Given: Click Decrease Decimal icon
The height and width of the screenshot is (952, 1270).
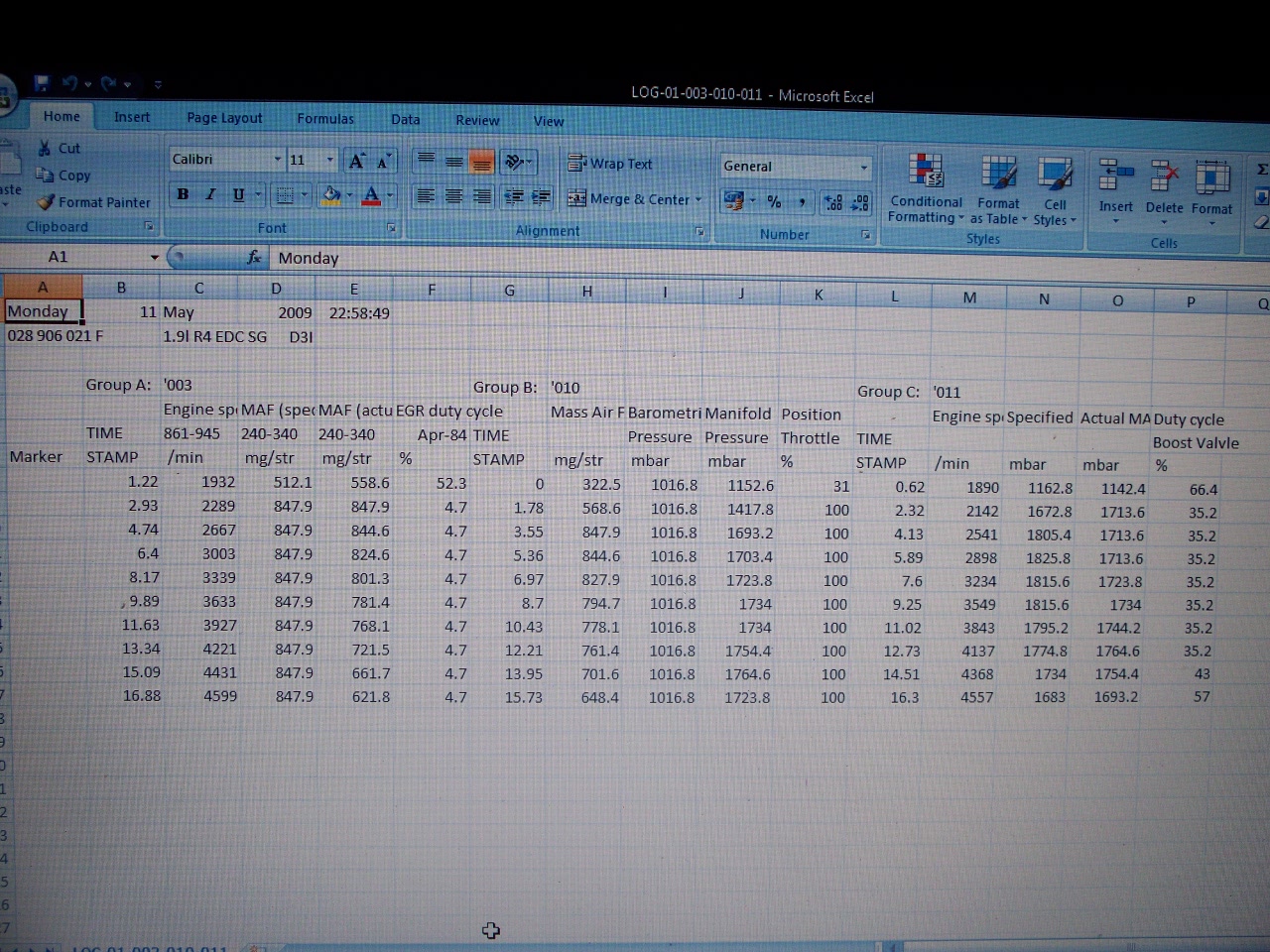Looking at the screenshot, I should click(861, 202).
